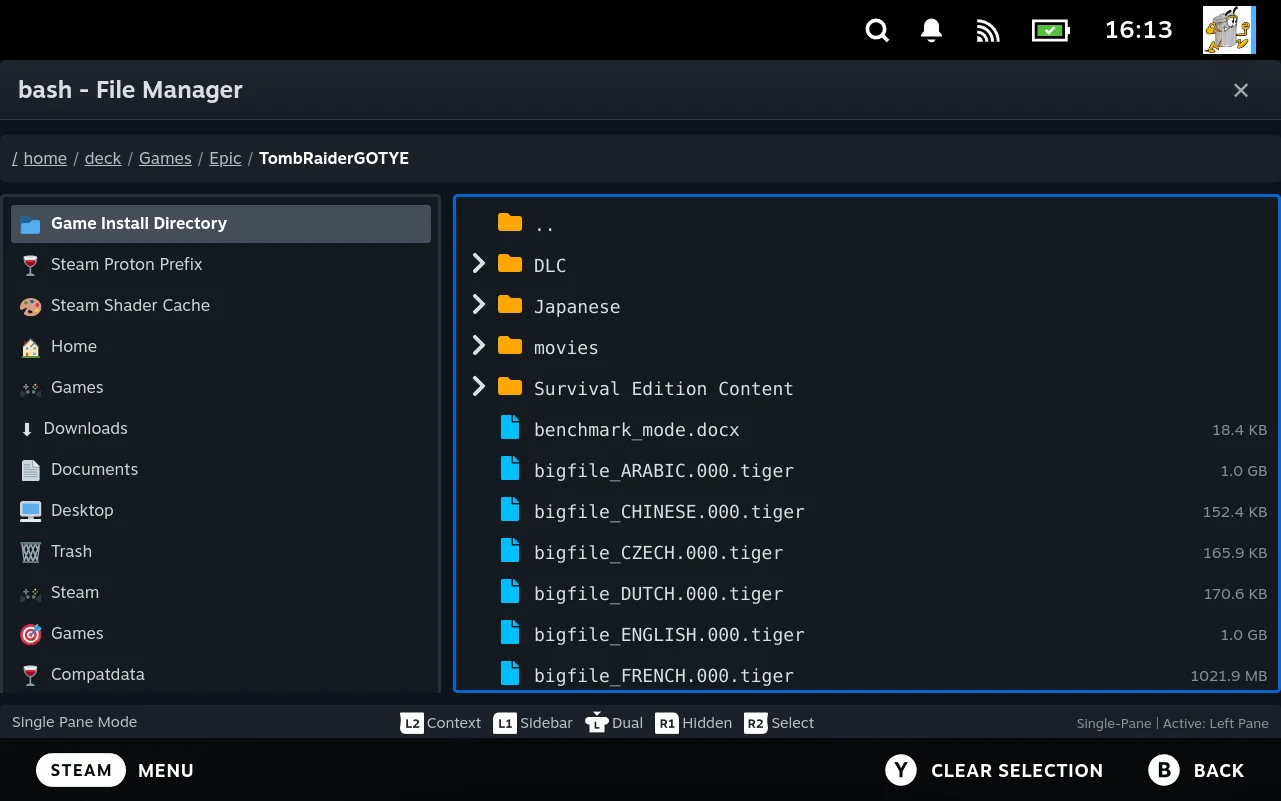The width and height of the screenshot is (1281, 801).
Task: Select TombRaiderGOTYE breadcrumb segment
Action: (x=334, y=158)
